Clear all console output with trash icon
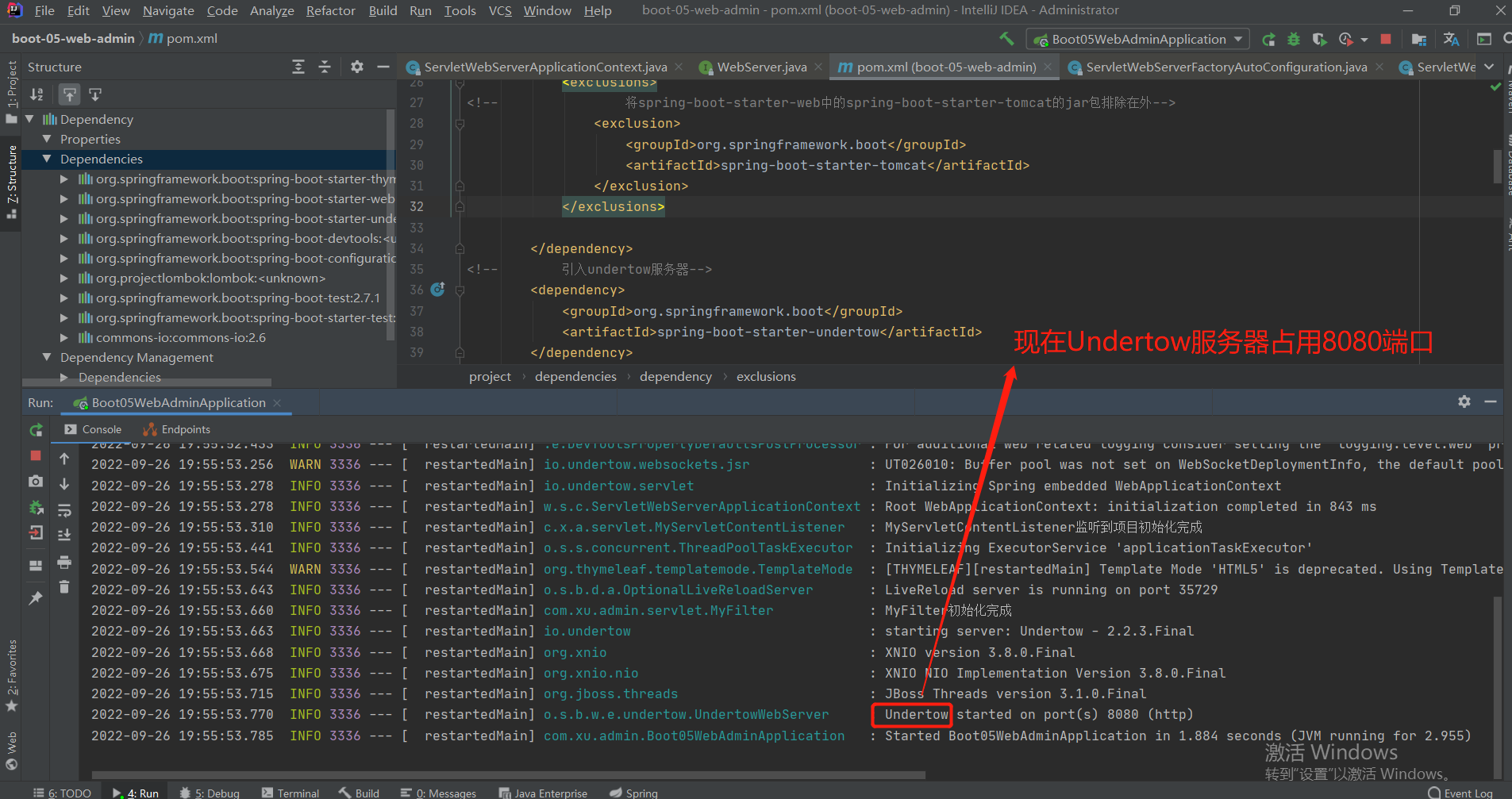This screenshot has height=799, width=1512. (x=64, y=587)
